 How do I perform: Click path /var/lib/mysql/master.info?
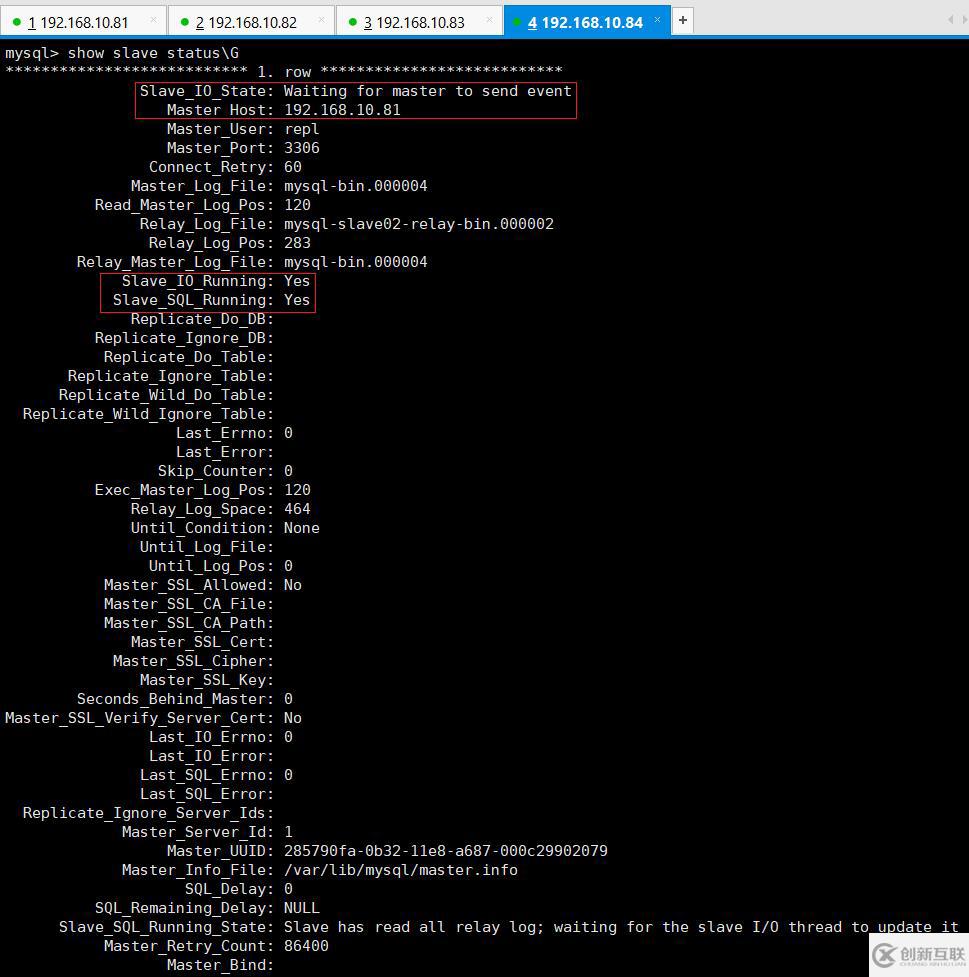click(401, 870)
